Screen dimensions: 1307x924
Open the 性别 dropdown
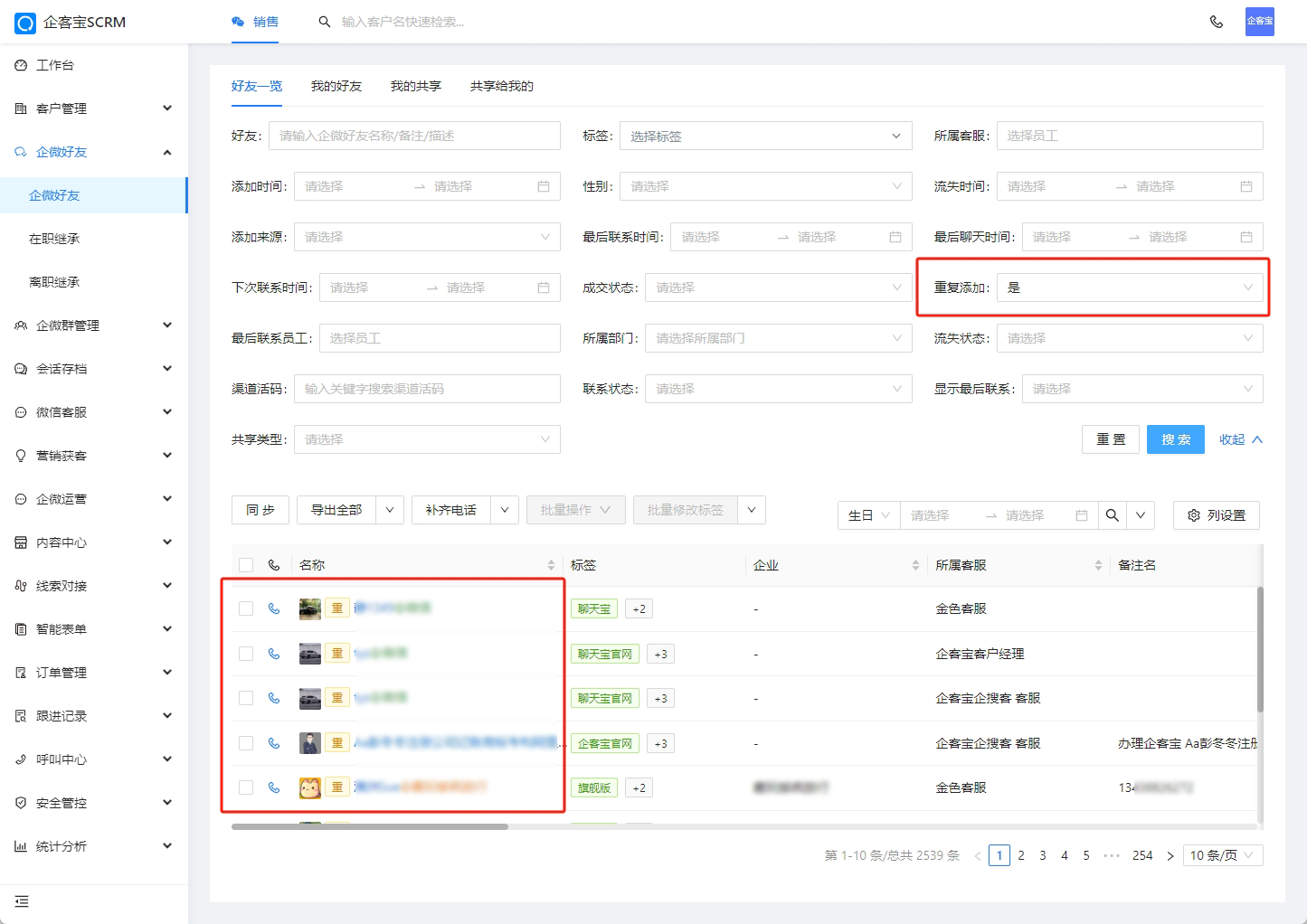click(765, 186)
